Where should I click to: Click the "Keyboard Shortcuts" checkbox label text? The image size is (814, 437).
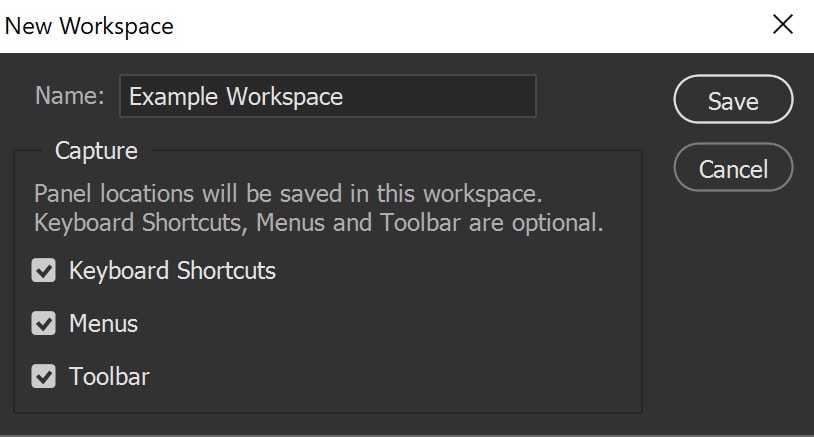click(x=172, y=270)
